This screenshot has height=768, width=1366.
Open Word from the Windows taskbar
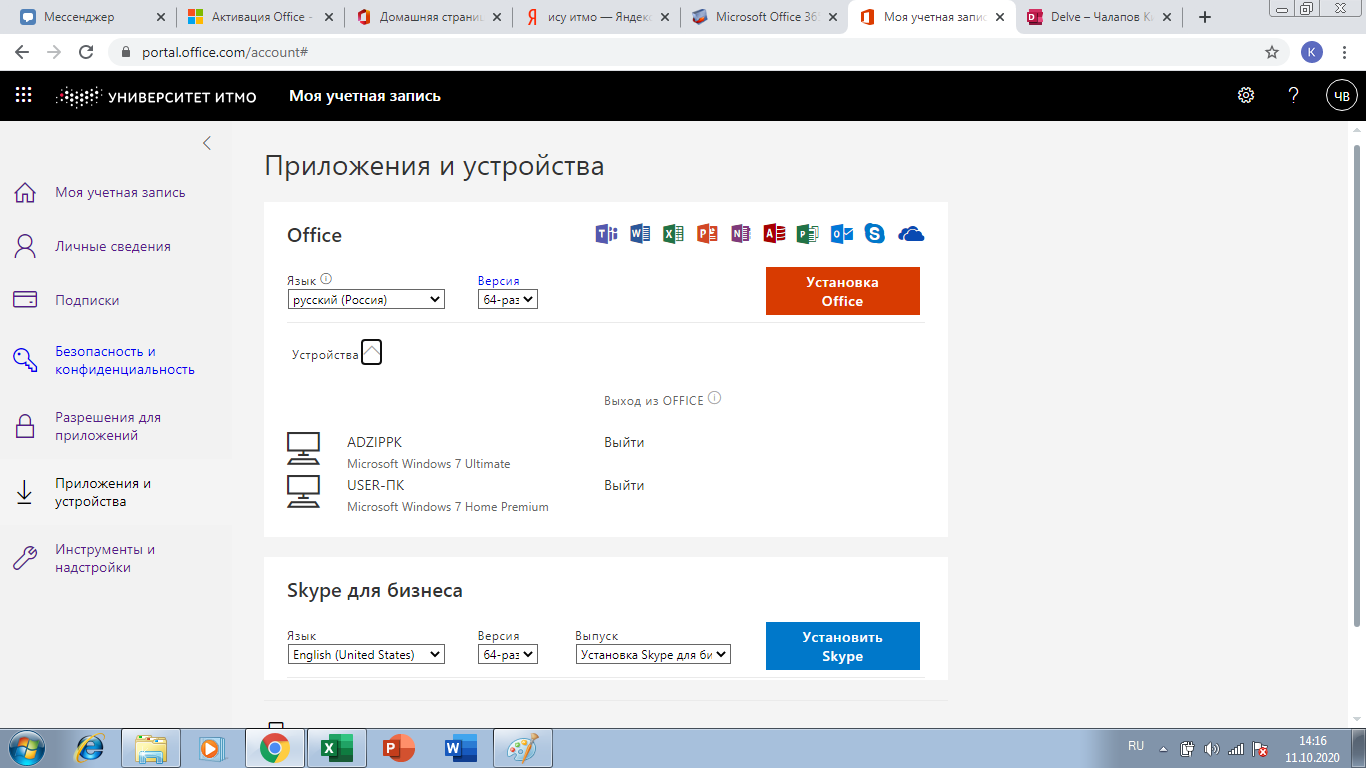(x=460, y=748)
